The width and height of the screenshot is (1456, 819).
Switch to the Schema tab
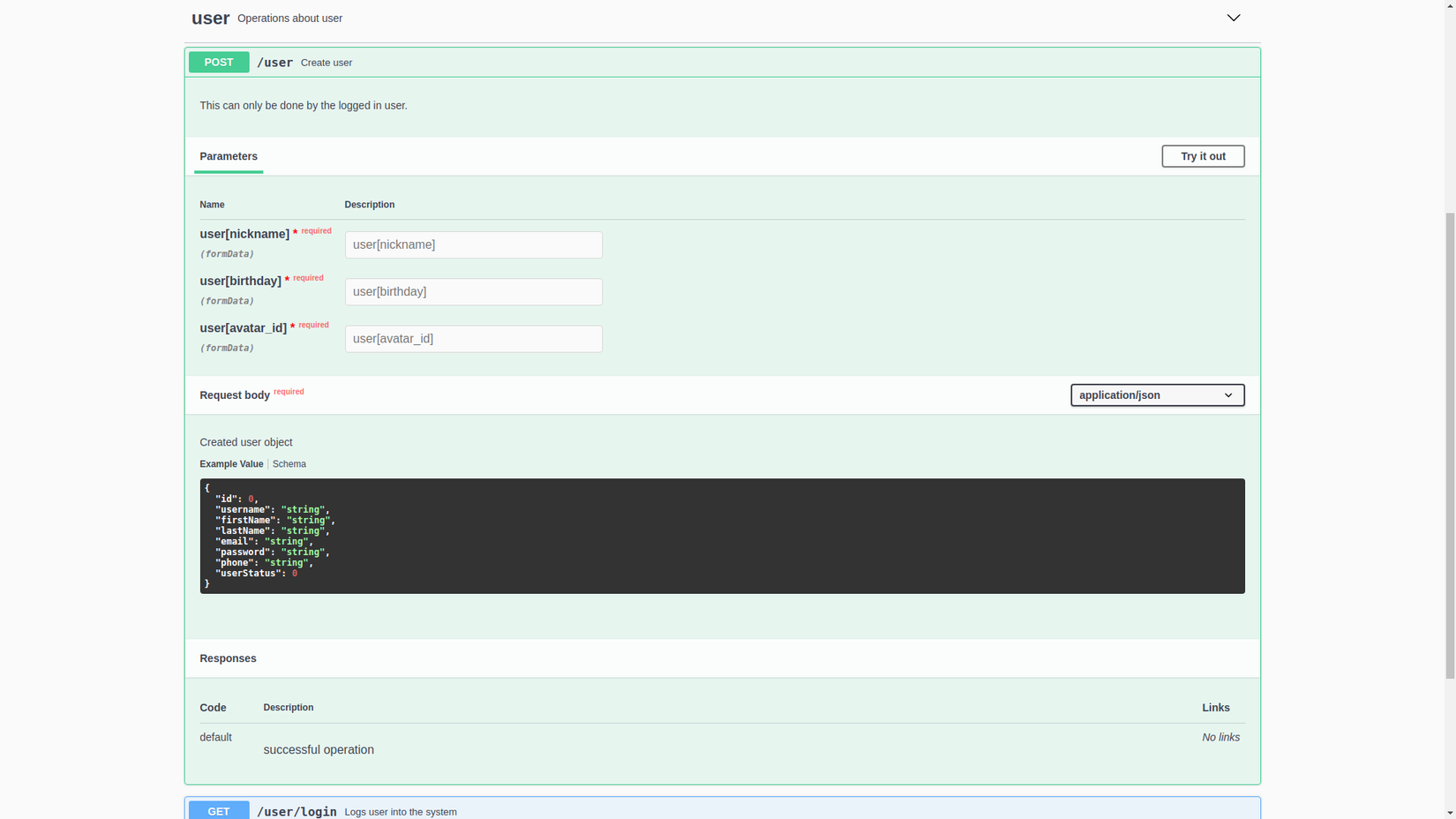[289, 464]
